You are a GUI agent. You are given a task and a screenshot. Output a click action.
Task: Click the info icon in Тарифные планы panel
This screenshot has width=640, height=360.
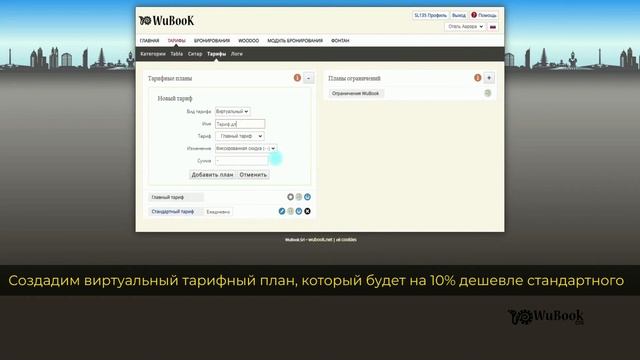pyautogui.click(x=297, y=78)
